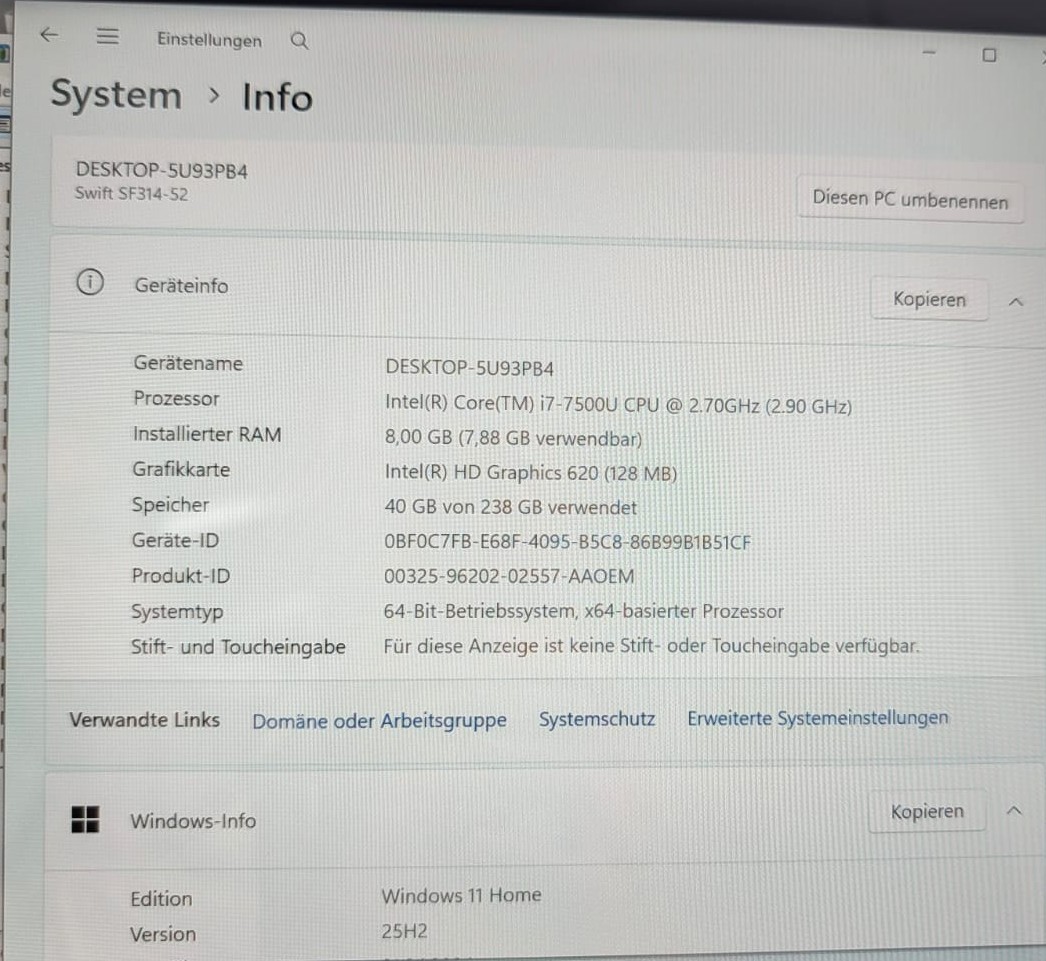Click the System breadcrumb
Viewport: 1046px width, 961px height.
pyautogui.click(x=117, y=94)
